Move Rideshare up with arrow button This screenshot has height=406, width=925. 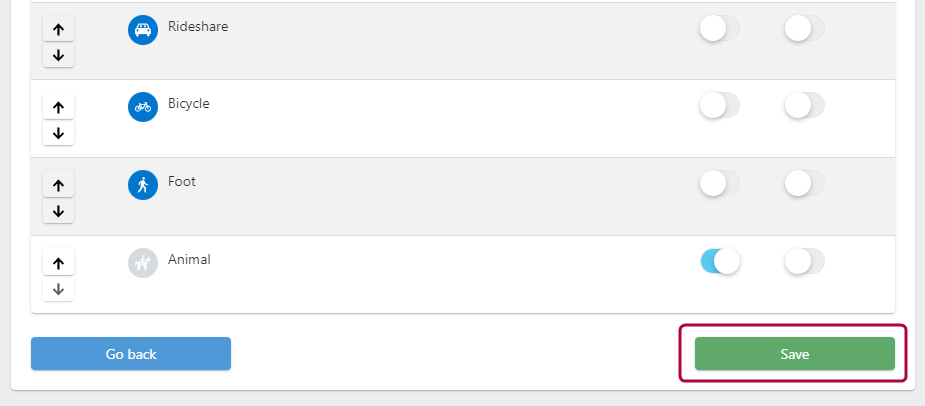click(x=58, y=29)
